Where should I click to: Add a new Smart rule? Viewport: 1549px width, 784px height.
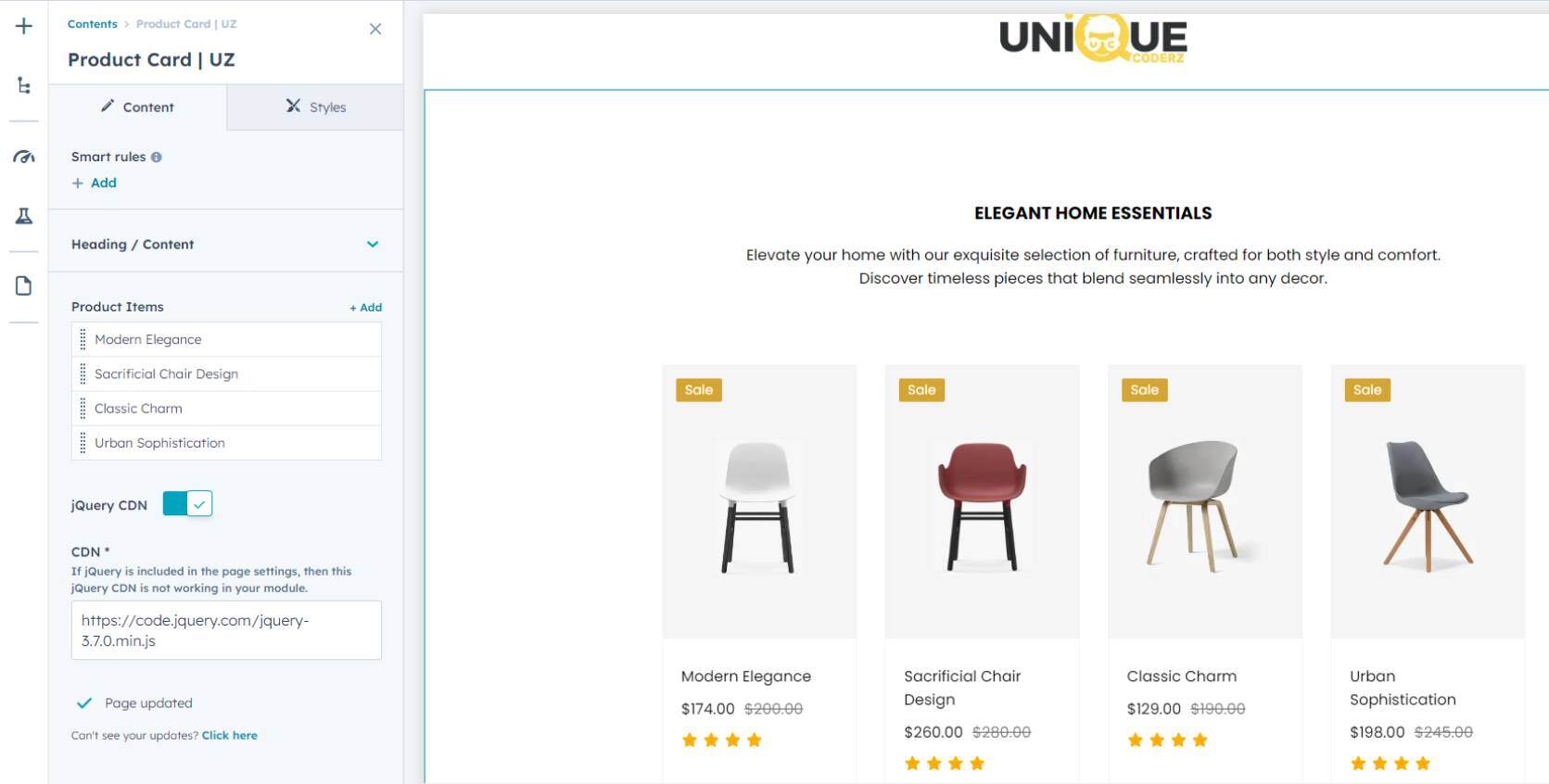(x=95, y=183)
